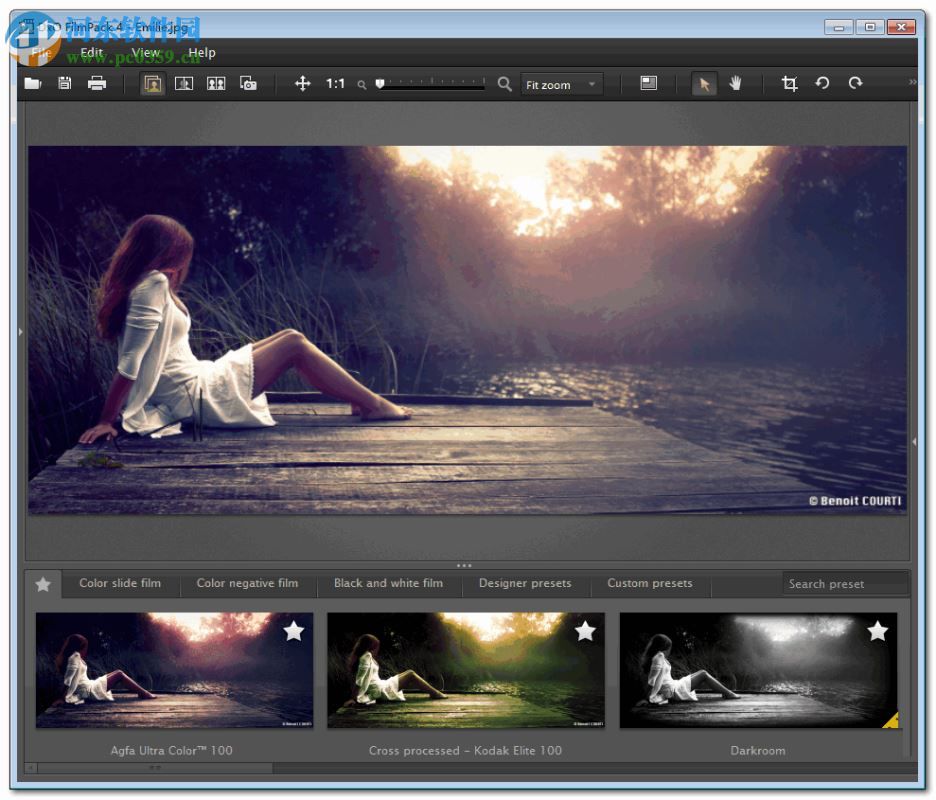This screenshot has width=936, height=800.
Task: Click the open file folder icon
Action: click(x=33, y=84)
